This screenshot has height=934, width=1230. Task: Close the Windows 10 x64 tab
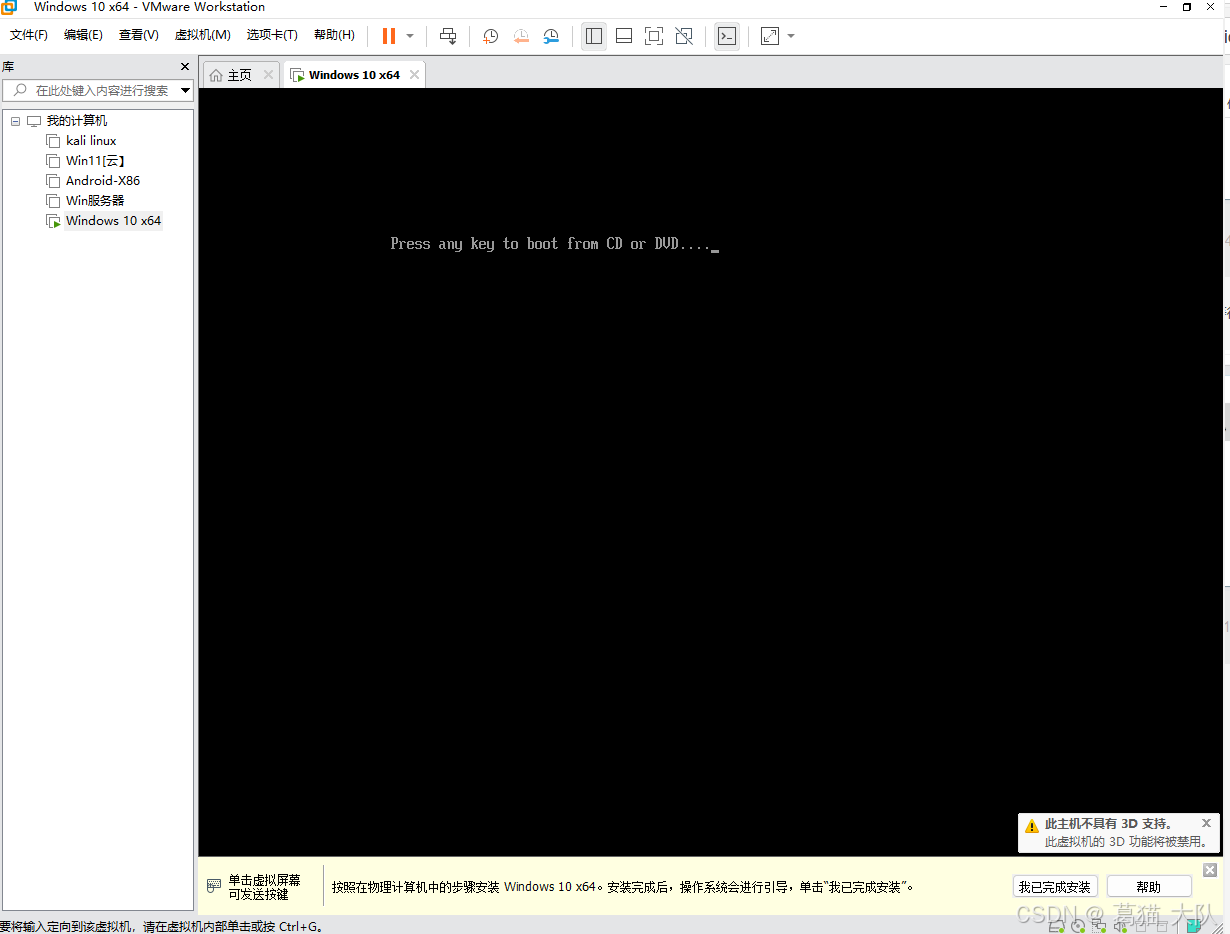click(414, 75)
